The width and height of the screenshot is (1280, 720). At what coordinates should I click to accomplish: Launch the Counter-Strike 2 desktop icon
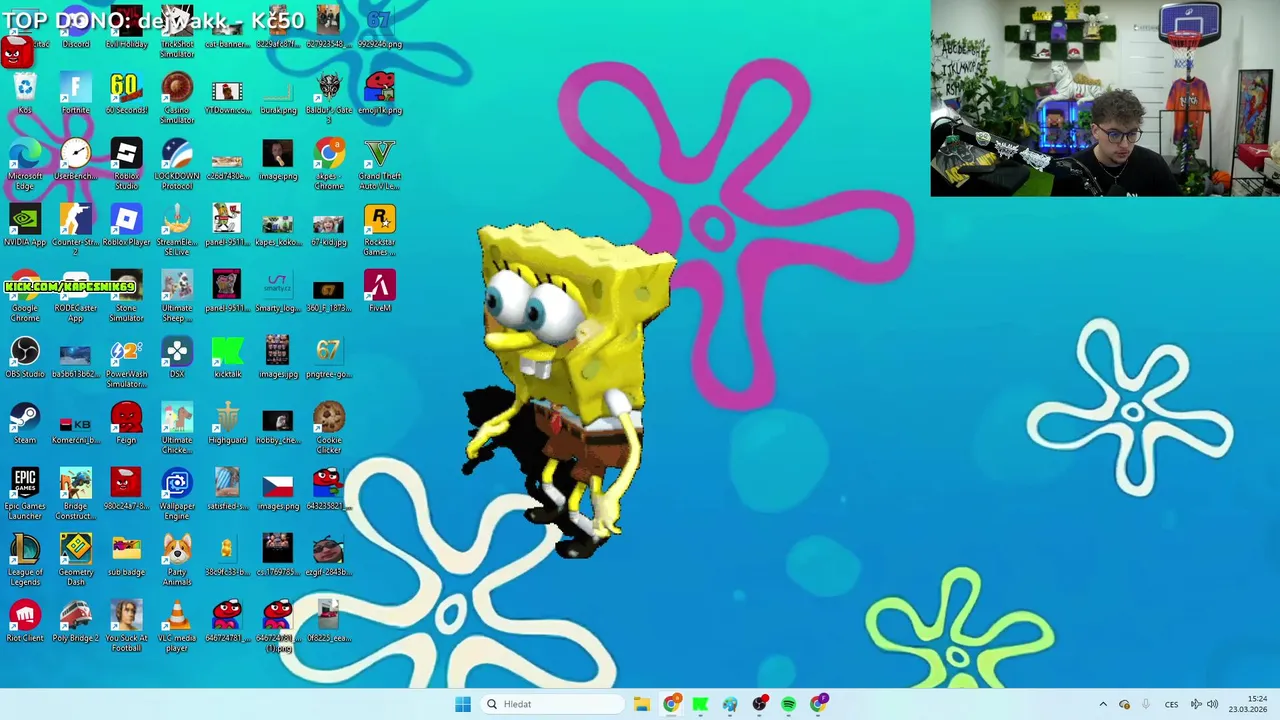pyautogui.click(x=76, y=230)
